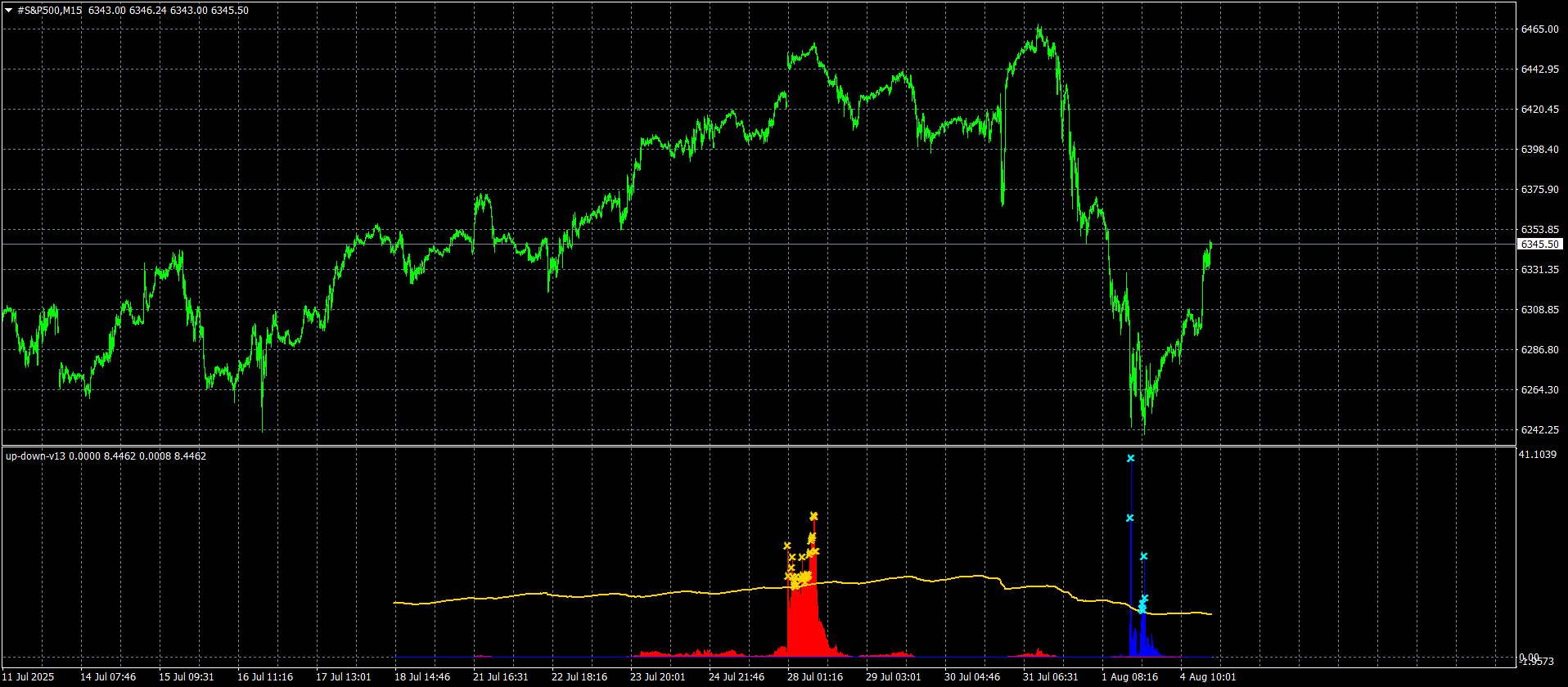This screenshot has height=687, width=1568.
Task: Click the rightmost isolated cyan X marker
Action: pyautogui.click(x=1143, y=556)
